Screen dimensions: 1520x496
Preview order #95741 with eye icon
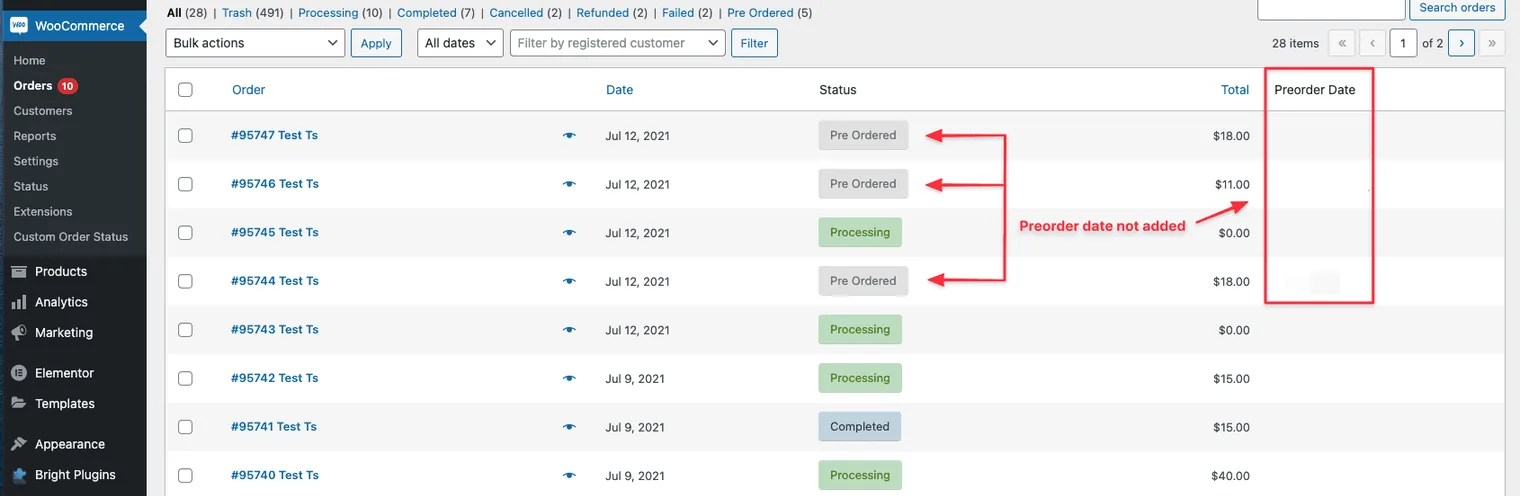click(x=570, y=427)
